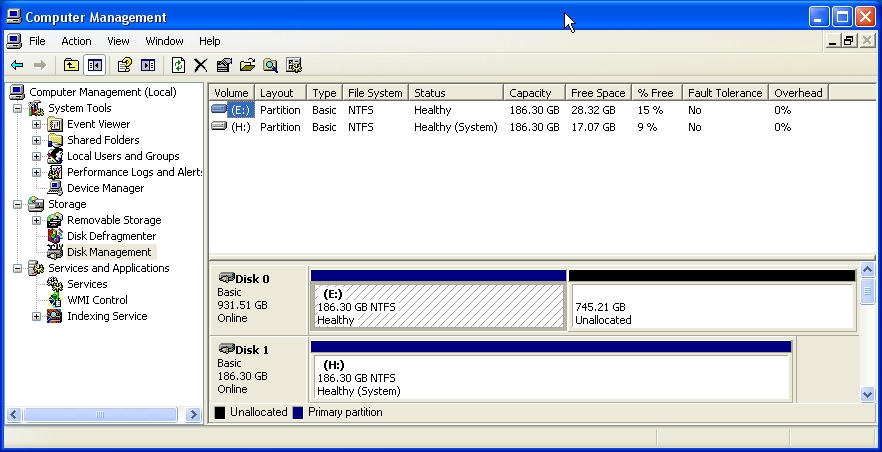
Task: Click the Open folder toolbar icon
Action: (248, 65)
